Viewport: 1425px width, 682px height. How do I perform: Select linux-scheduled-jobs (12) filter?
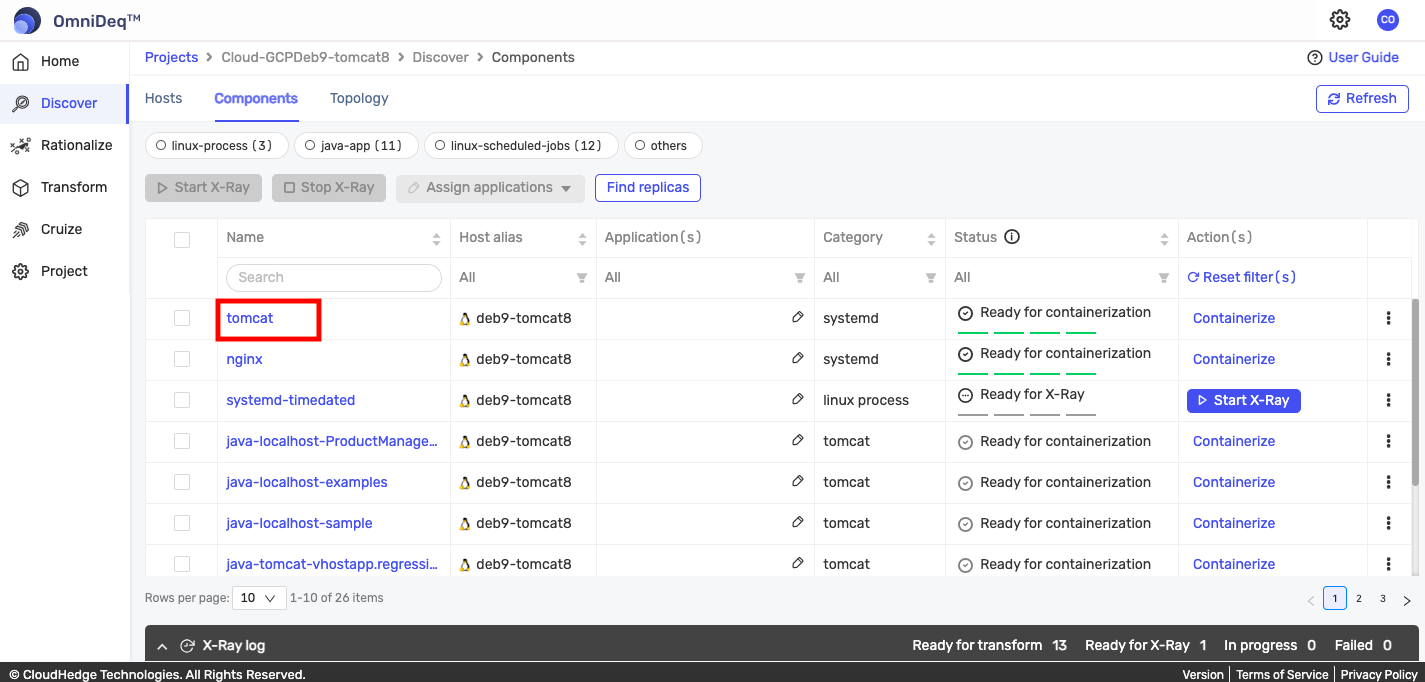pos(521,146)
